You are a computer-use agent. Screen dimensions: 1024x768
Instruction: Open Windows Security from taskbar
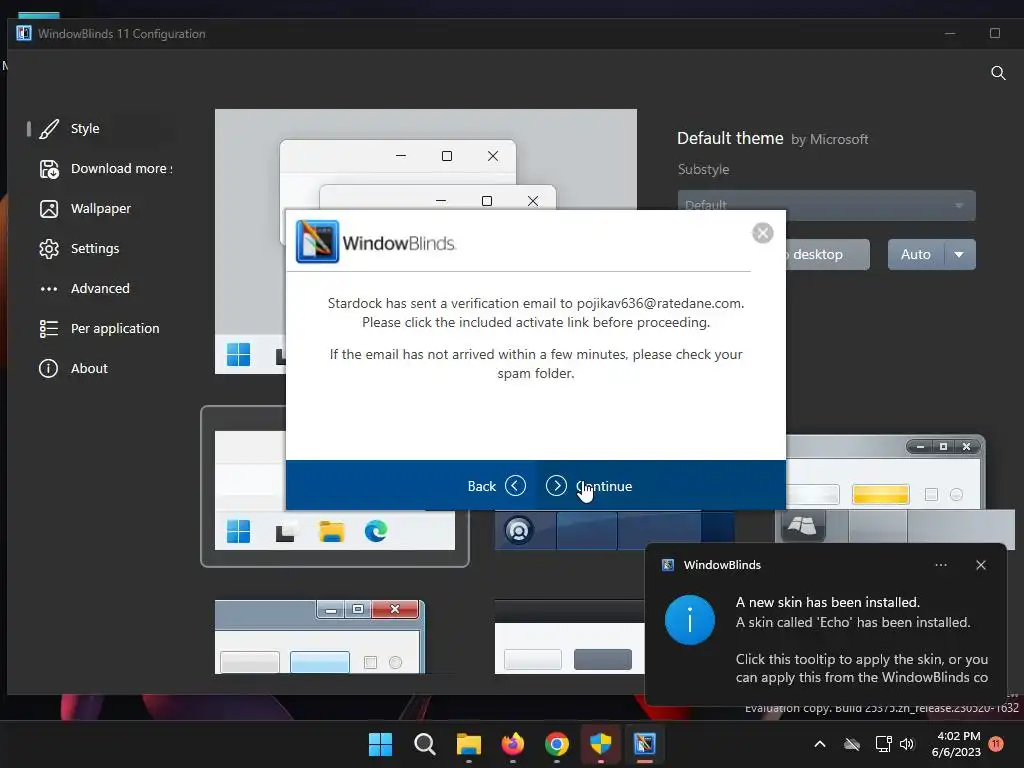tap(600, 744)
